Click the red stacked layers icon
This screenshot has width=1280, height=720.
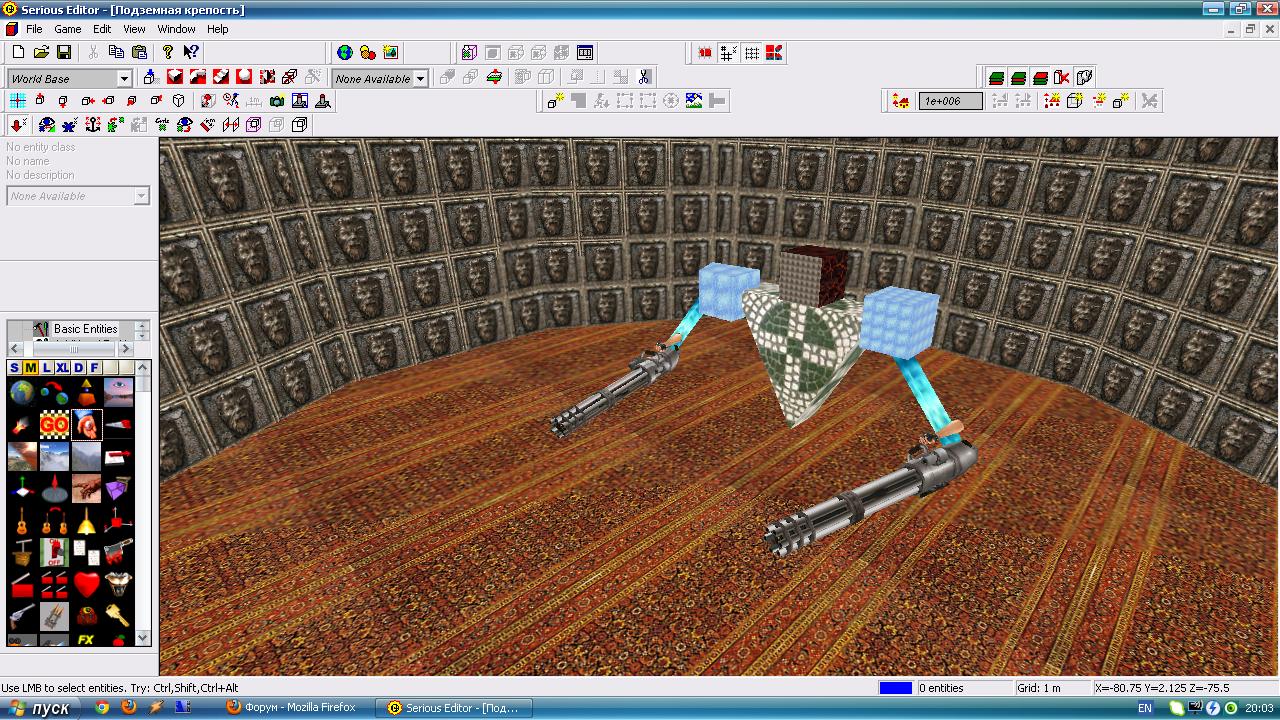(1040, 77)
